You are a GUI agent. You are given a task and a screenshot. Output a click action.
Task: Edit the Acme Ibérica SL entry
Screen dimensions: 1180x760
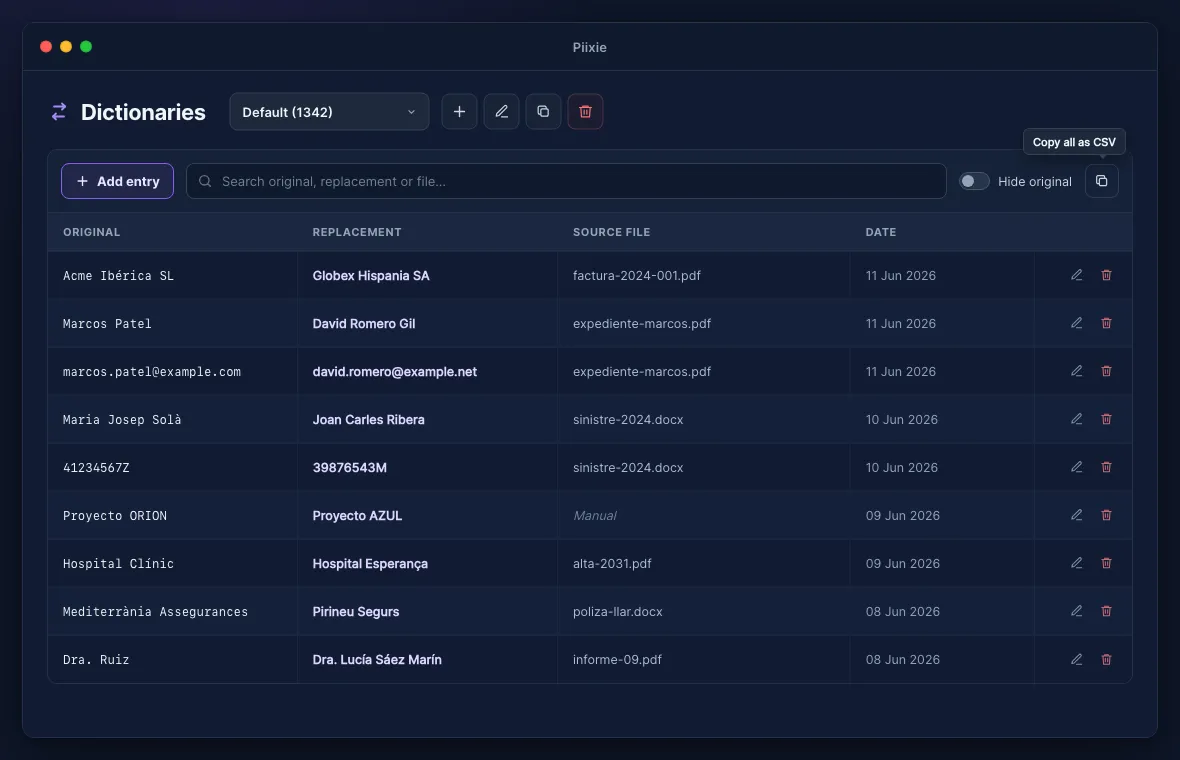click(x=1077, y=275)
